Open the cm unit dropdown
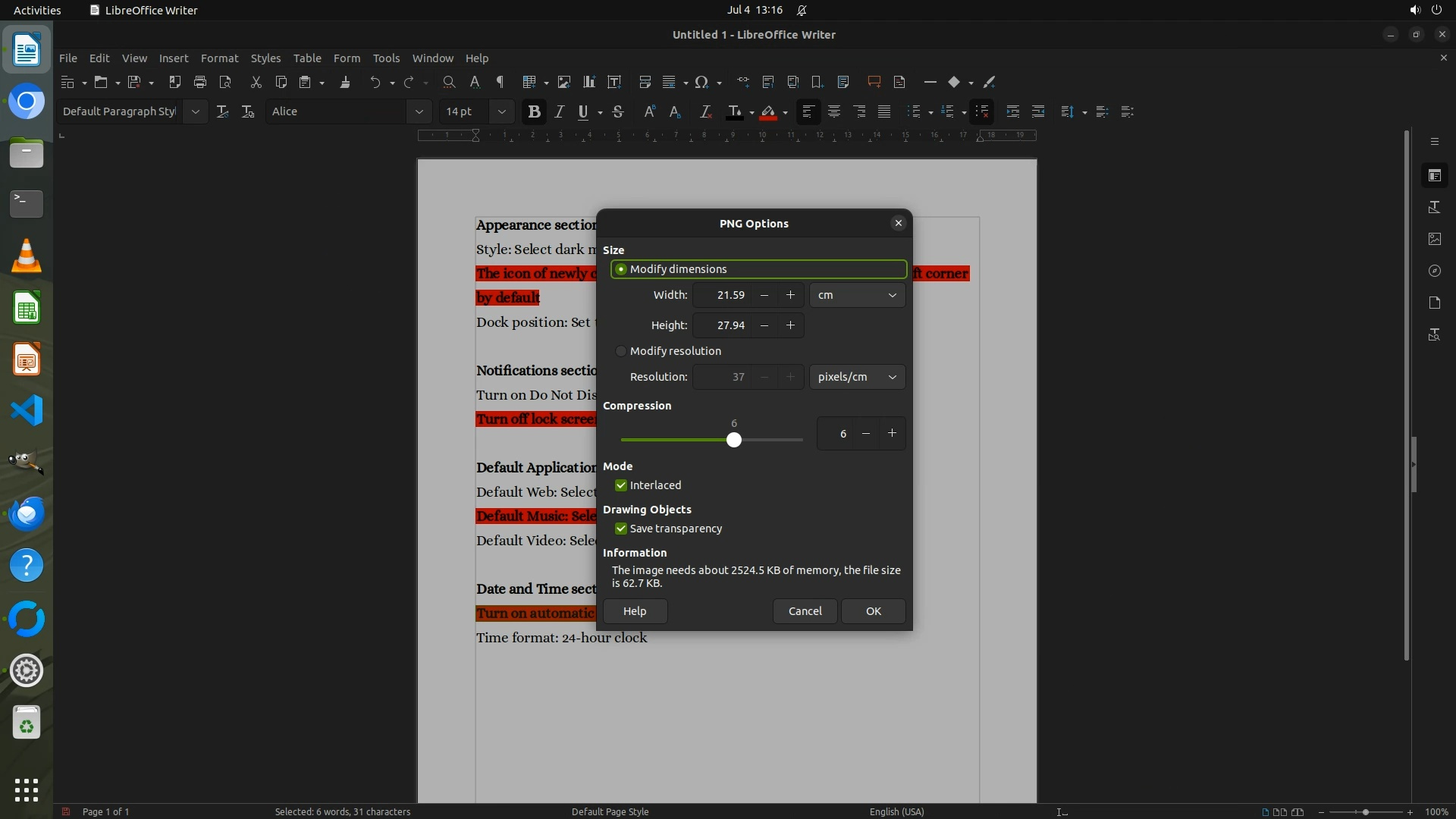This screenshot has width=1456, height=819. pos(857,295)
